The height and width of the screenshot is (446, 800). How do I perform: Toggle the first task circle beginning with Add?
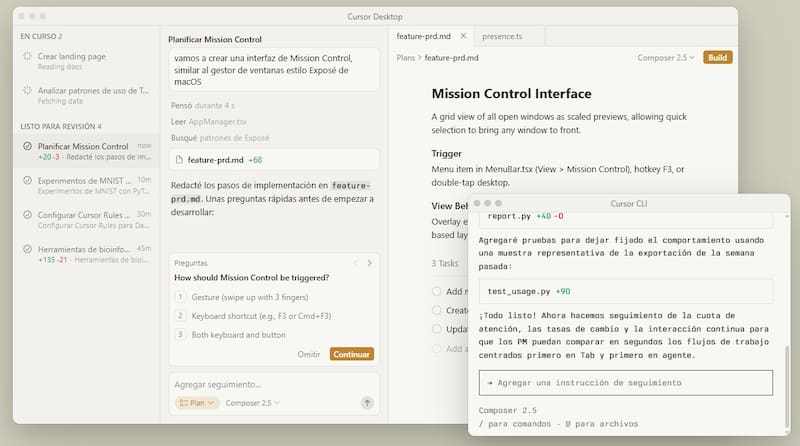436,291
